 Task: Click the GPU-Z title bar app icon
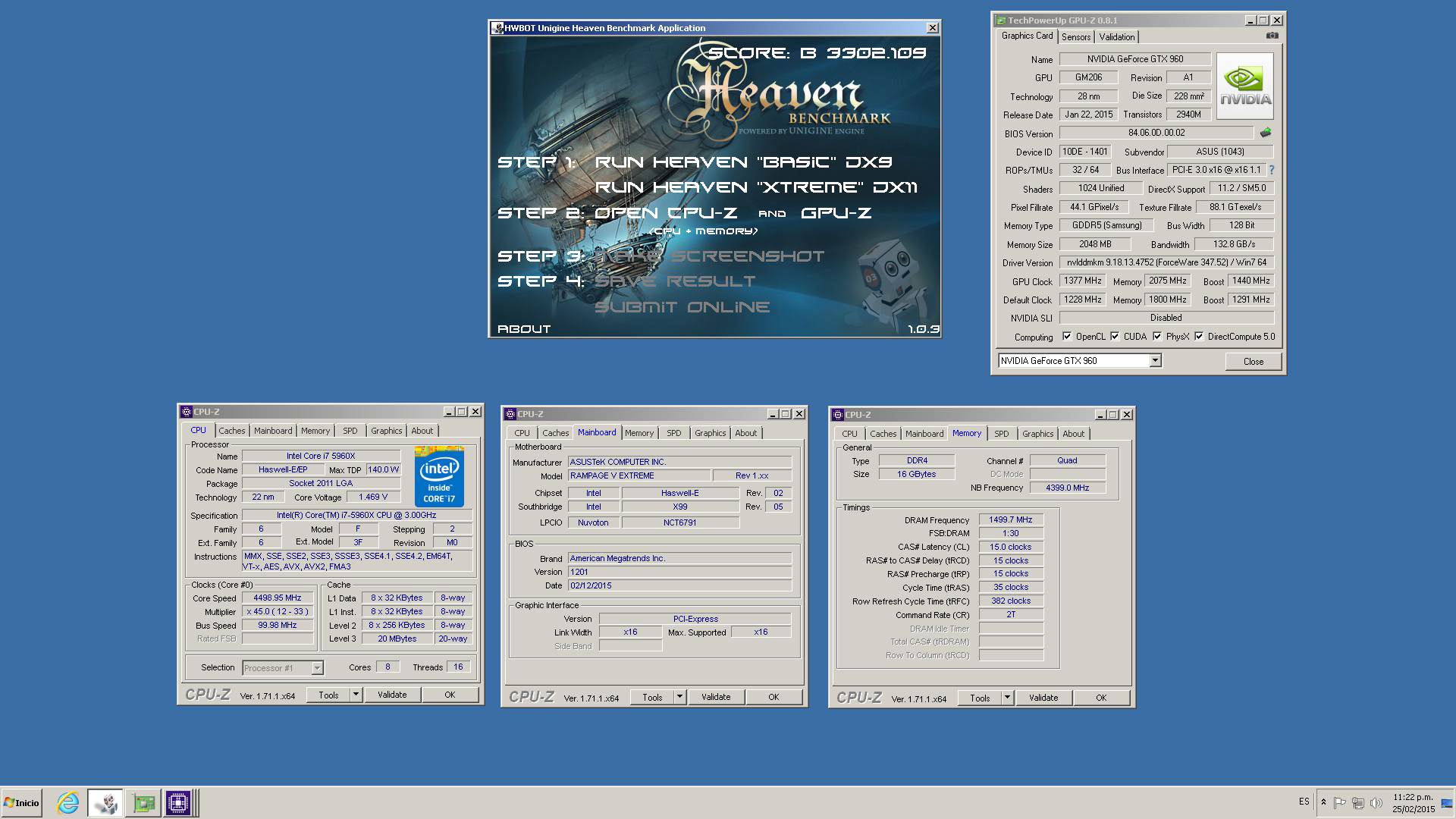point(1001,20)
